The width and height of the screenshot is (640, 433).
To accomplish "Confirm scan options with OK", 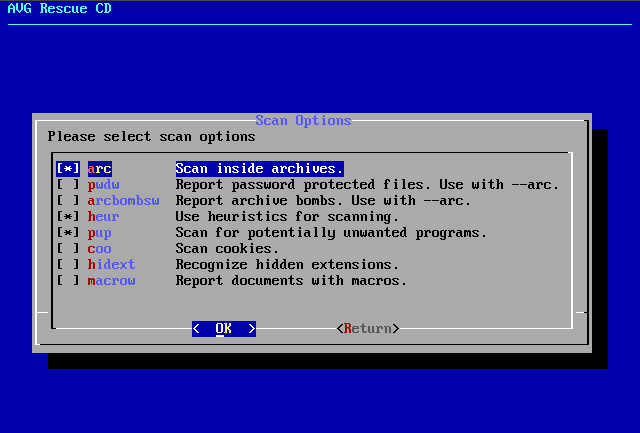I will [224, 329].
